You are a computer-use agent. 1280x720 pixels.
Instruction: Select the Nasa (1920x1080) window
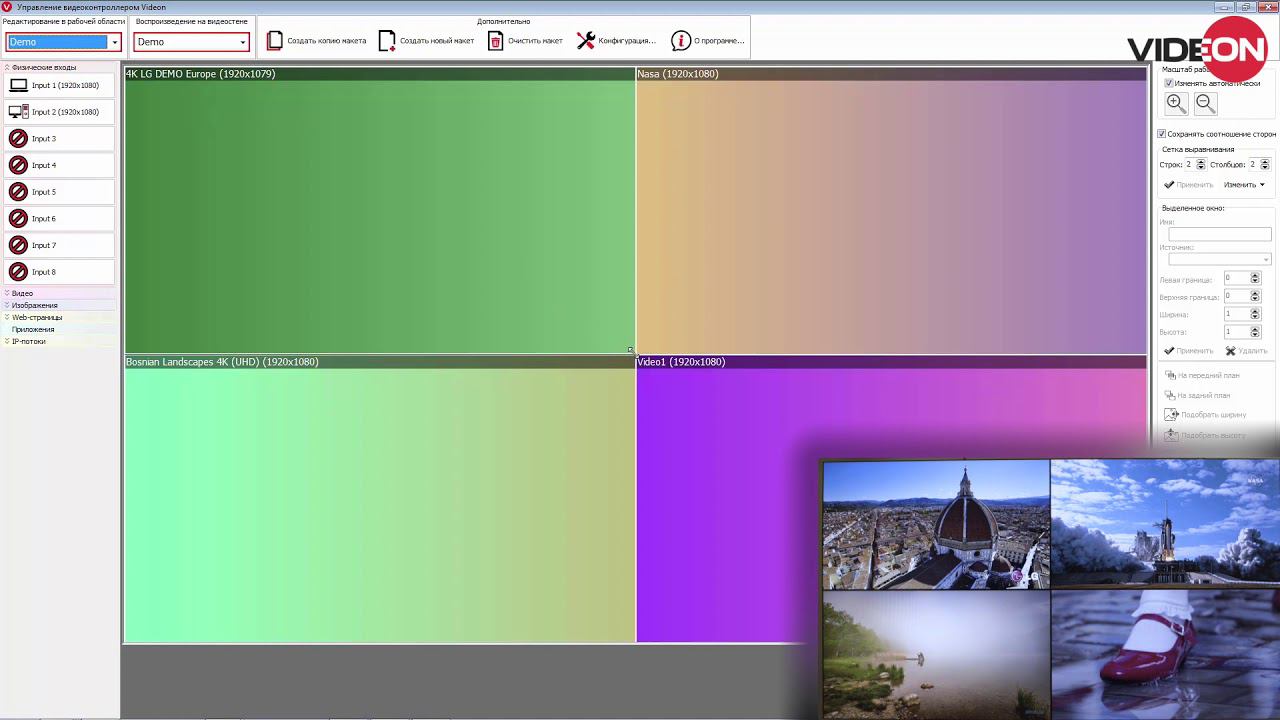892,211
